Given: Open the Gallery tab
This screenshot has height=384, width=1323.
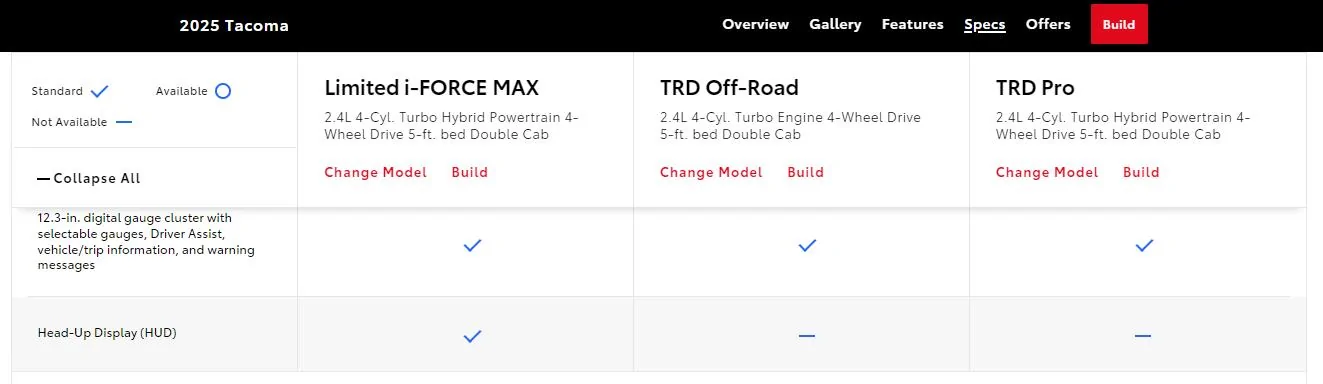Looking at the screenshot, I should [x=835, y=24].
